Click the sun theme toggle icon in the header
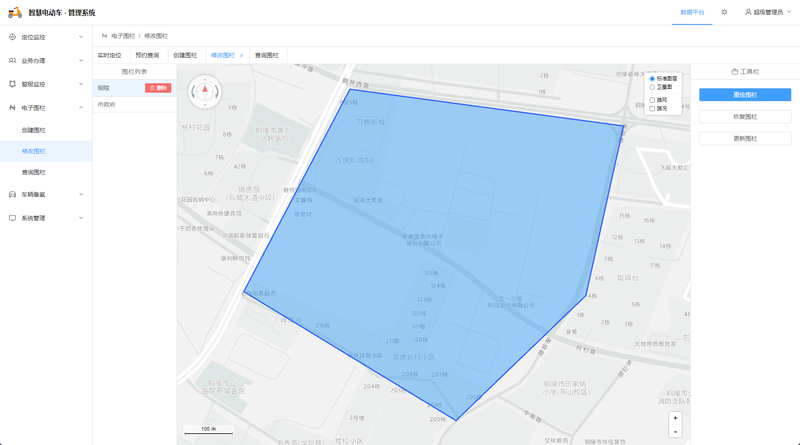This screenshot has width=800, height=445. [x=724, y=12]
